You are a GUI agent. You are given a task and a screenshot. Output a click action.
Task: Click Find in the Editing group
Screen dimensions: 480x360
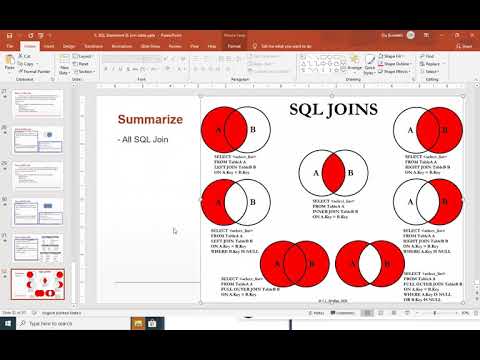(x=427, y=56)
